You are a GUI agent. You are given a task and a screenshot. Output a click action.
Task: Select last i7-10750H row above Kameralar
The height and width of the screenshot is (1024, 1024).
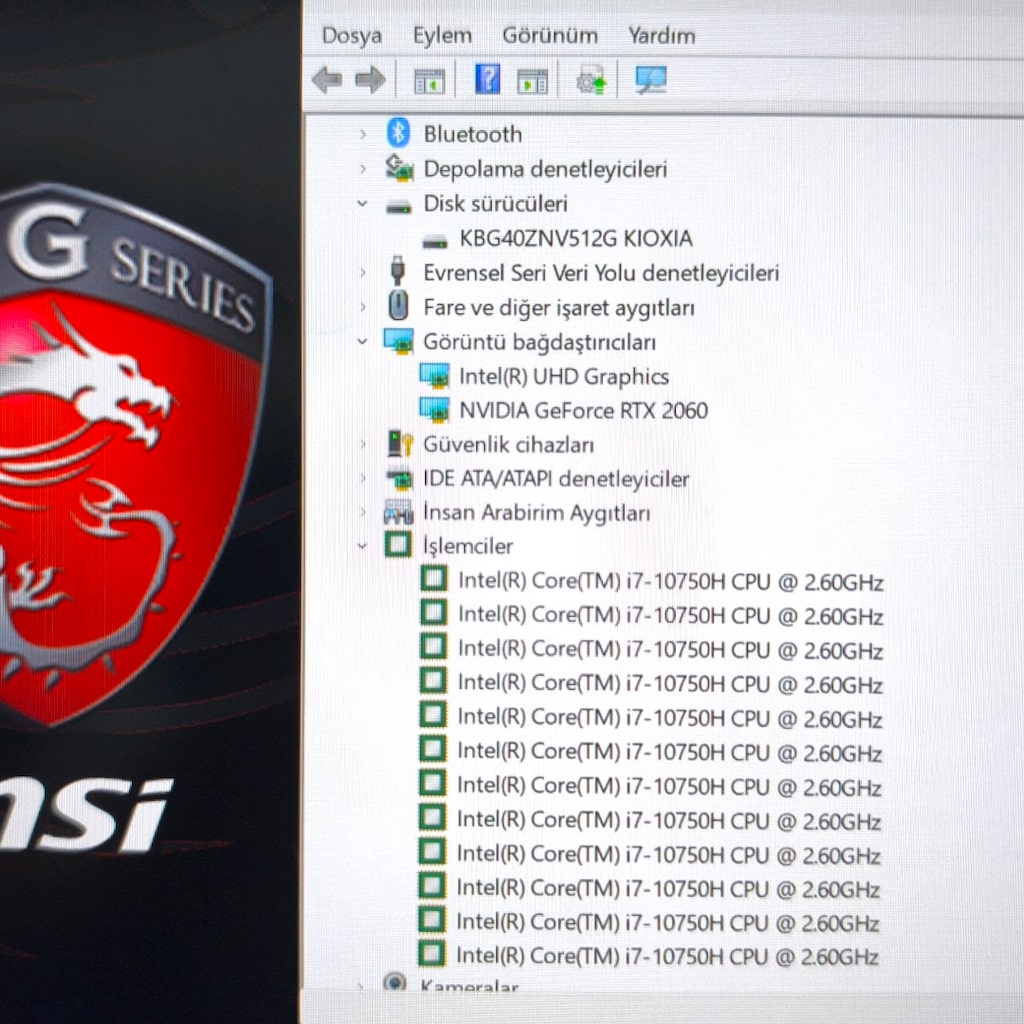point(667,956)
